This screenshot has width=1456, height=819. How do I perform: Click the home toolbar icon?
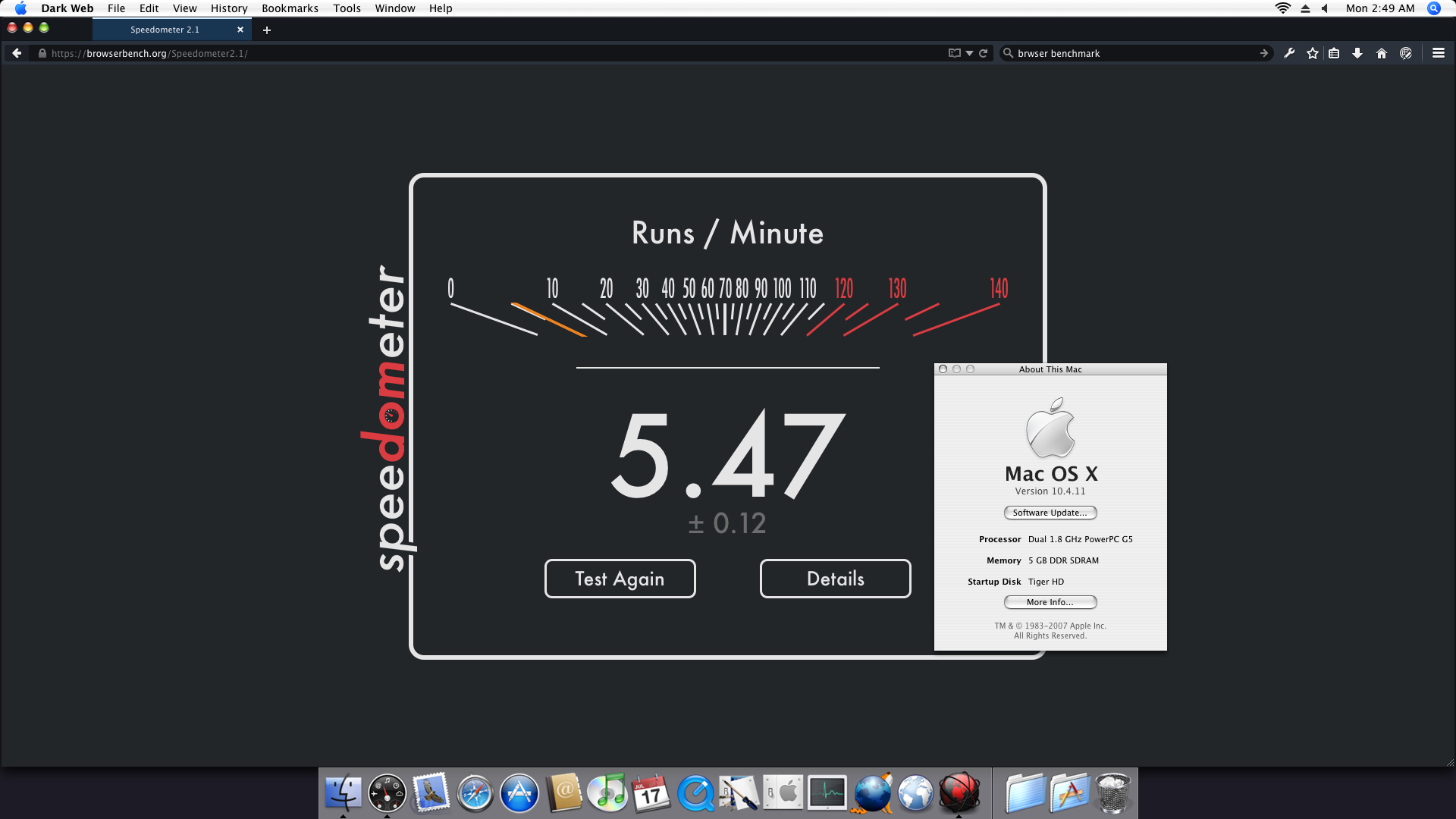[x=1382, y=53]
